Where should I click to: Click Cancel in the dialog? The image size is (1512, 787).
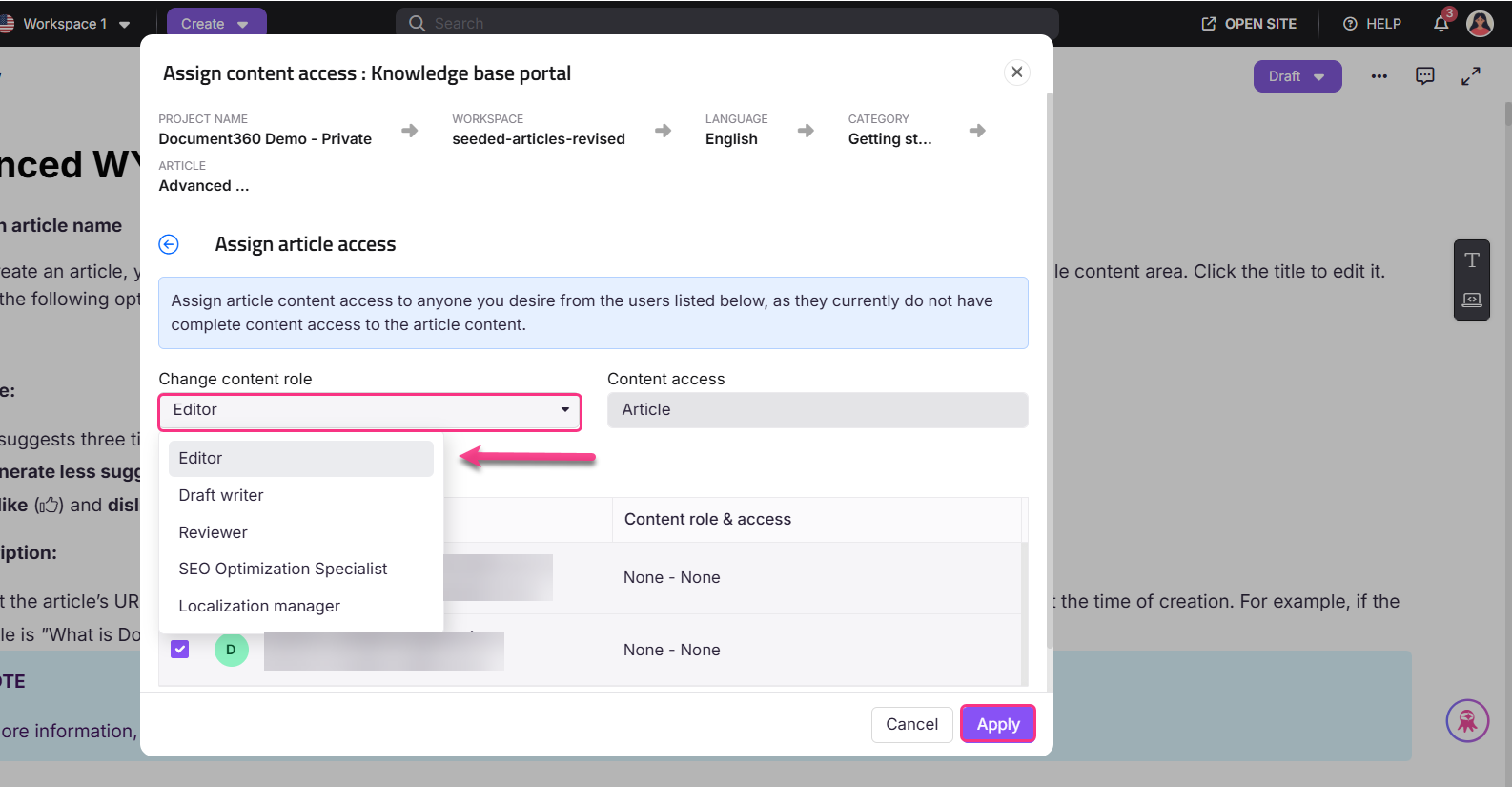tap(911, 724)
